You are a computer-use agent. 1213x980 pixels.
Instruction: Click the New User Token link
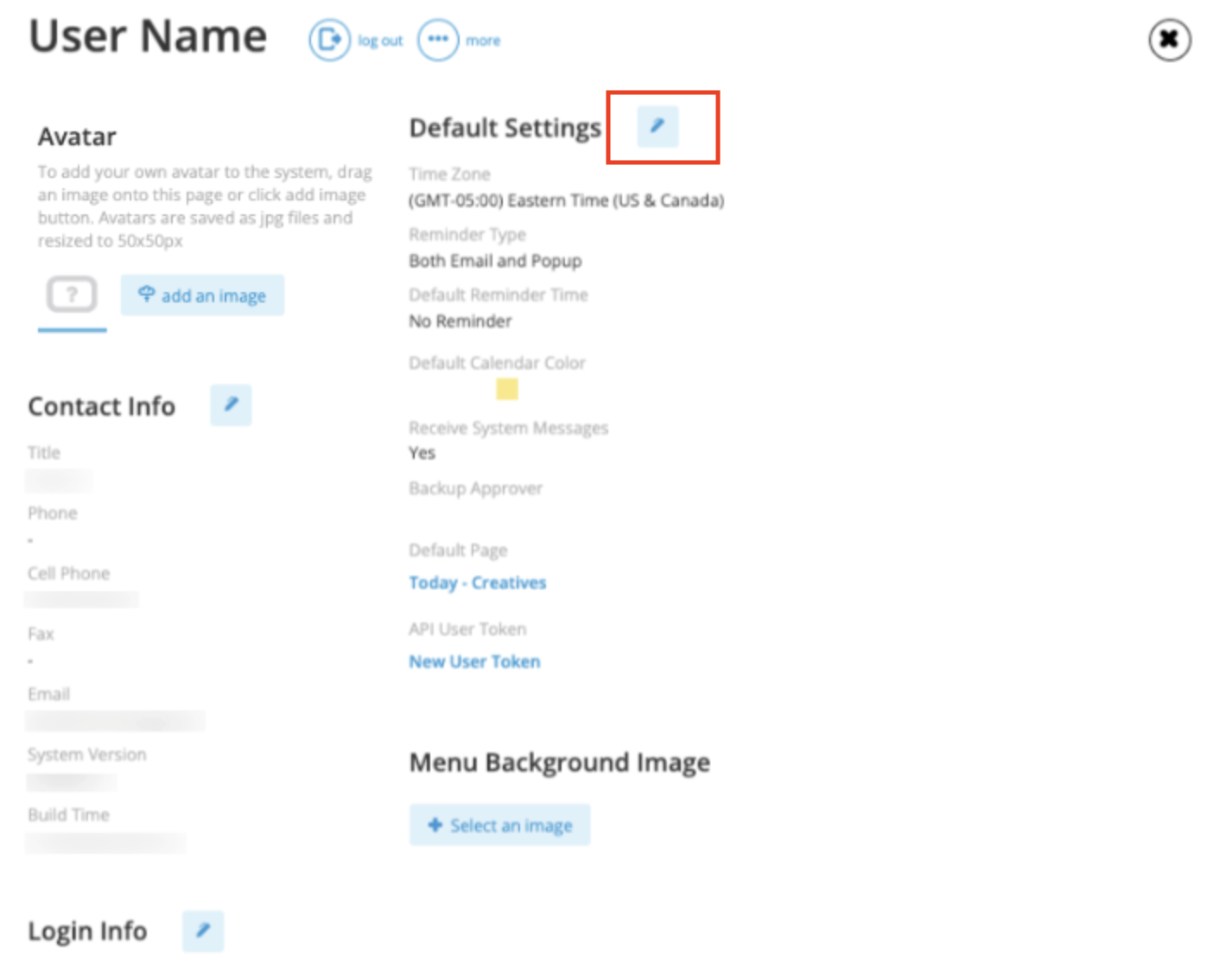pos(474,662)
